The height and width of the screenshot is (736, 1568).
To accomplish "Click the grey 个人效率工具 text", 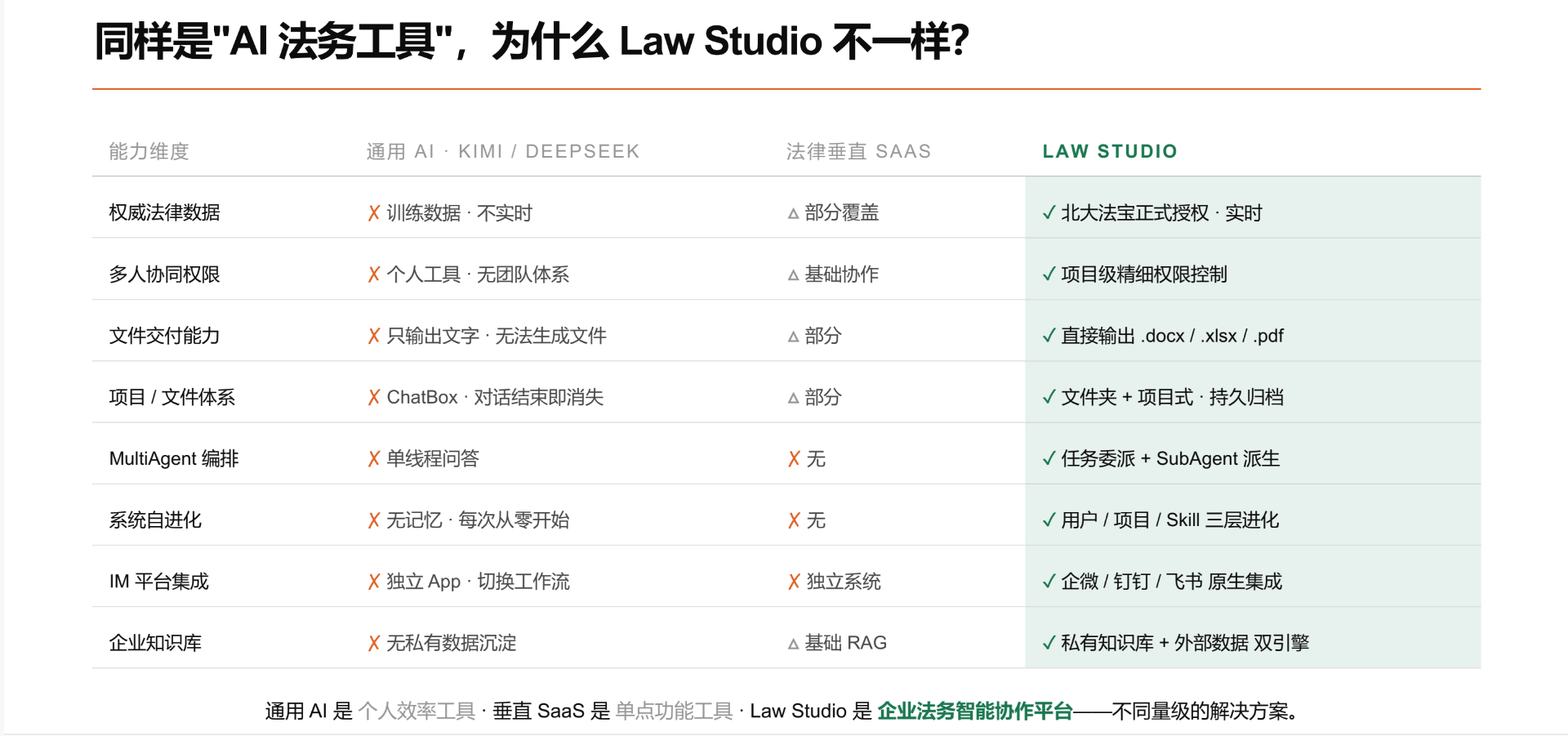I will [x=416, y=711].
